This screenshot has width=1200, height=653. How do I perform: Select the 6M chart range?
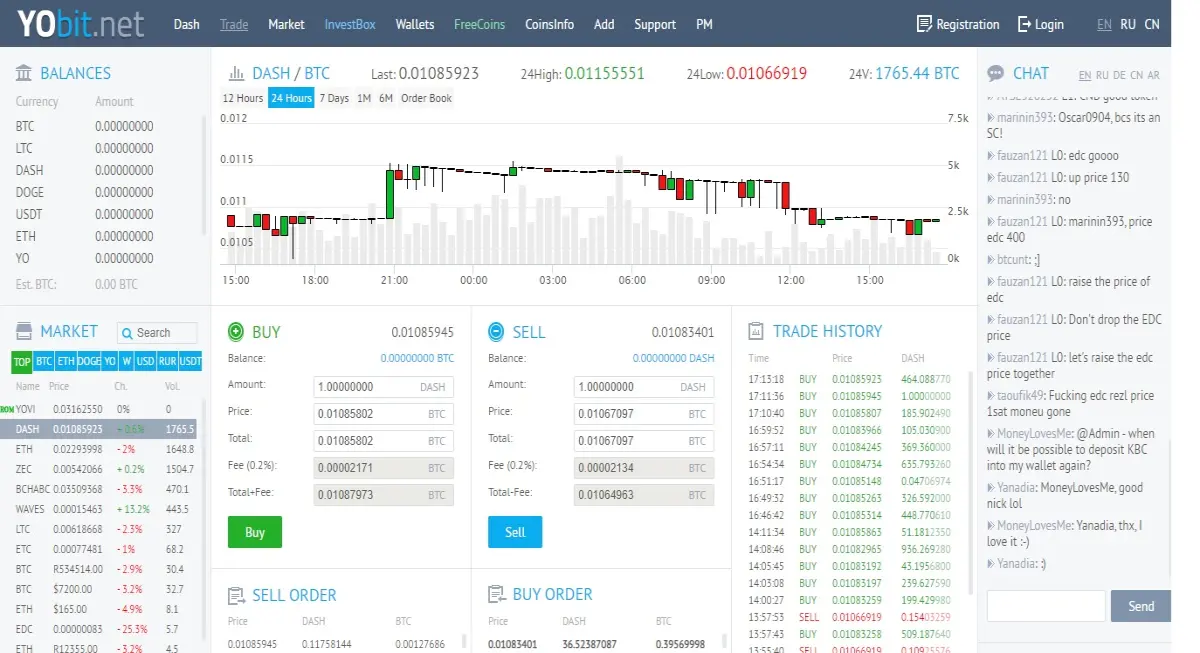click(386, 98)
